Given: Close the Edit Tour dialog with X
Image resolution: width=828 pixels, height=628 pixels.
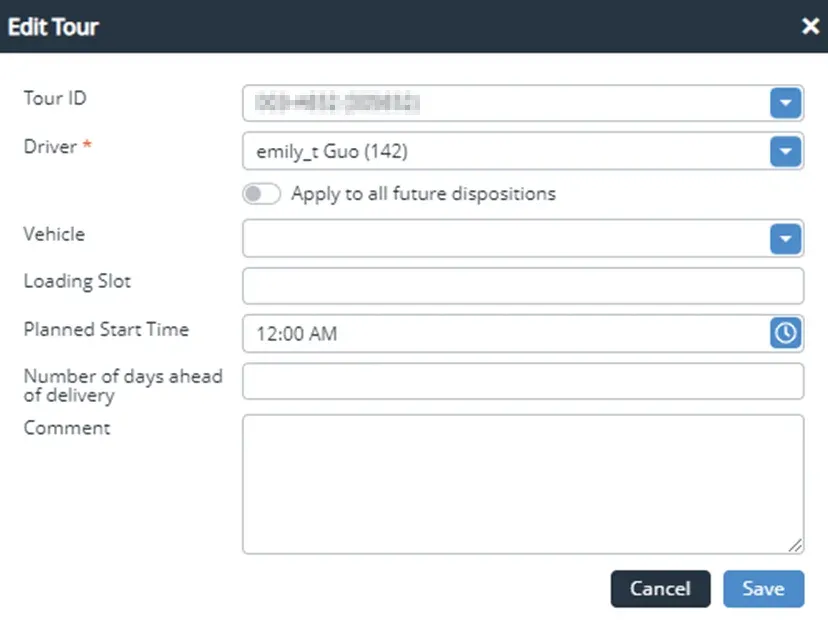Looking at the screenshot, I should (x=810, y=27).
